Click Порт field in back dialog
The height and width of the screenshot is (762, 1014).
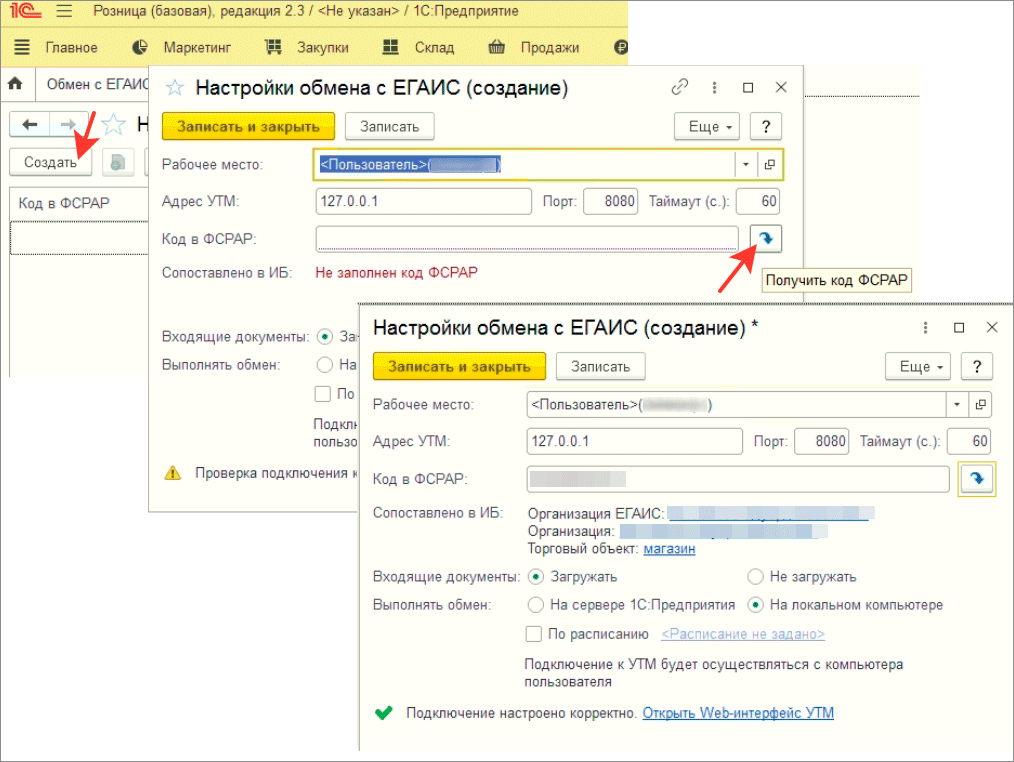click(x=610, y=201)
